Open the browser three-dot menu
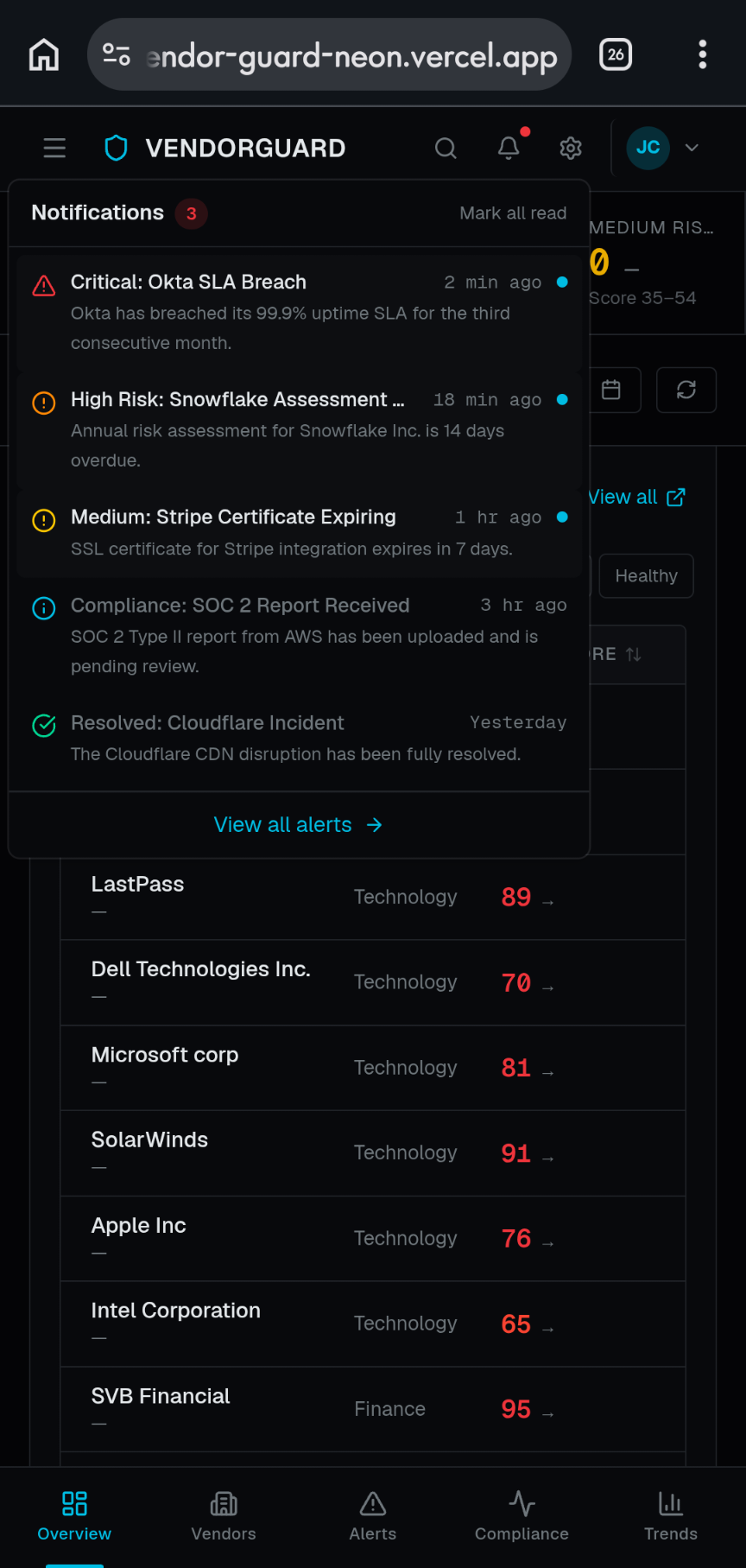 [703, 54]
